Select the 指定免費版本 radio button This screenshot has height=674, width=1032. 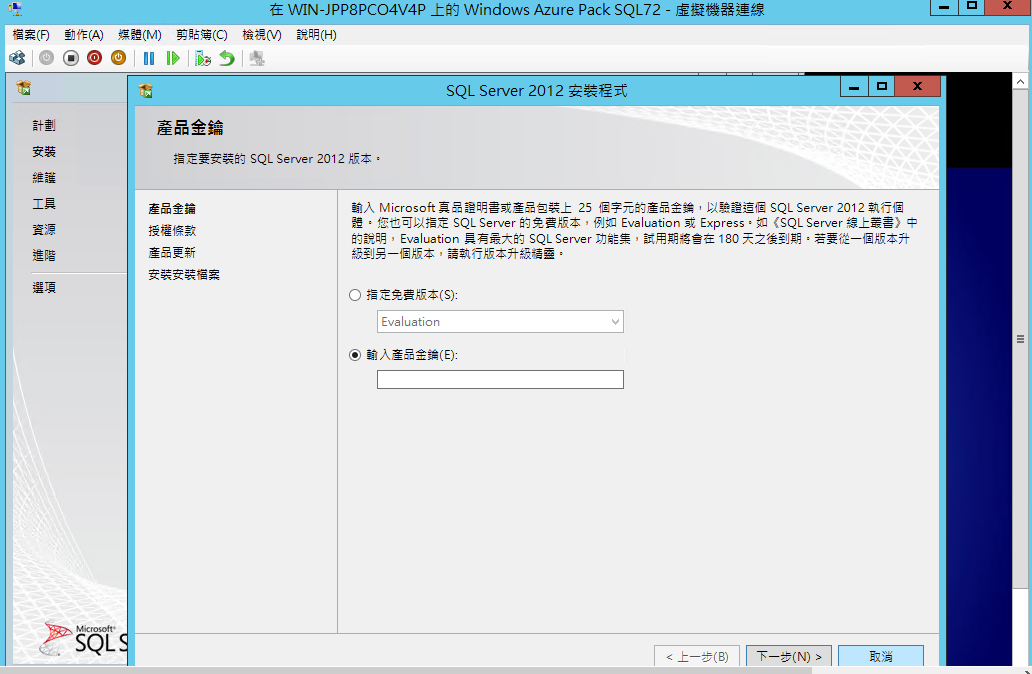click(355, 295)
